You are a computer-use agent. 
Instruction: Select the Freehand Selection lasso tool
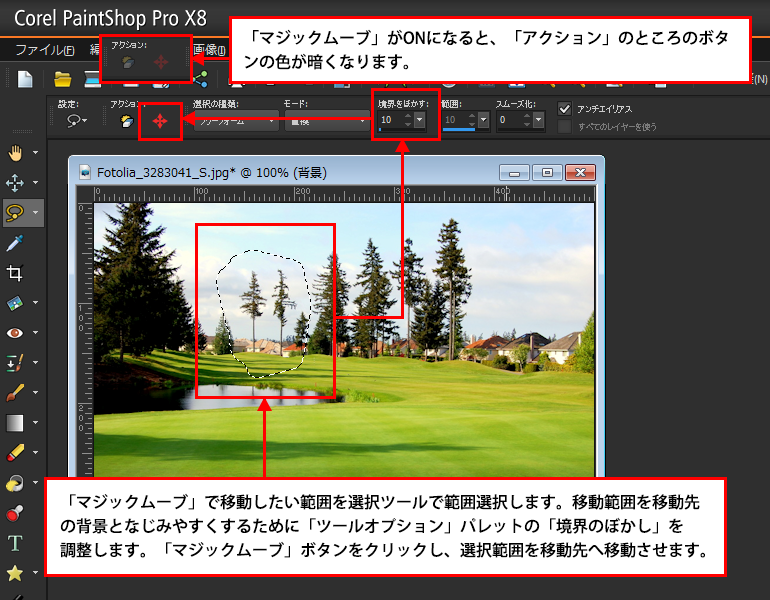tap(15, 213)
